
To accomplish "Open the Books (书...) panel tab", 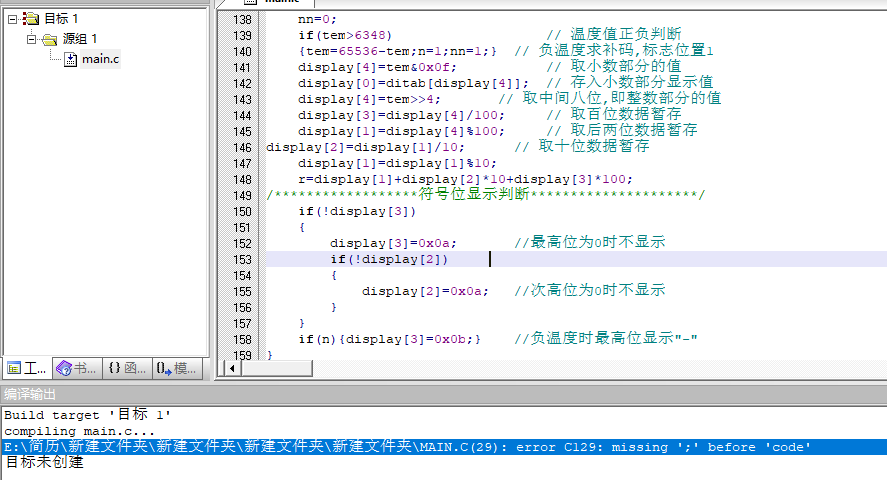I will pos(77,368).
